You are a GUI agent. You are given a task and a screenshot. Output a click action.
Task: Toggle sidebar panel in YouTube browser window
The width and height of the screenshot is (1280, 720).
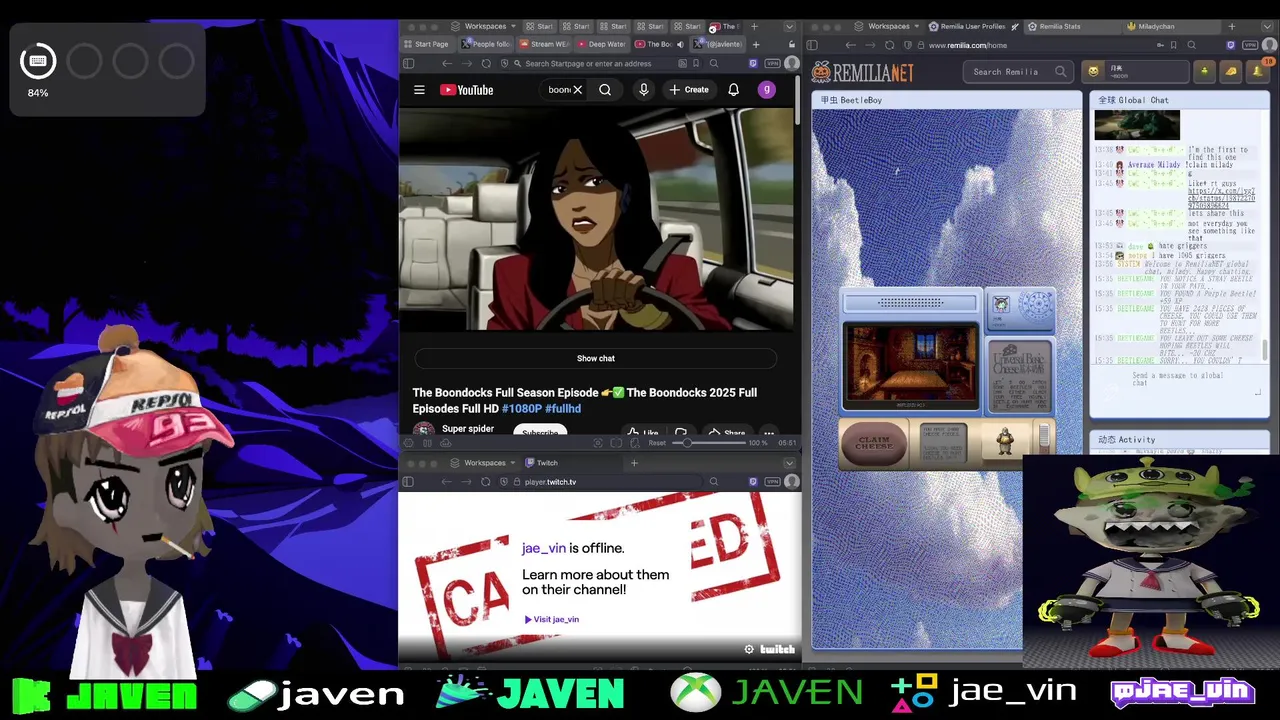408,63
